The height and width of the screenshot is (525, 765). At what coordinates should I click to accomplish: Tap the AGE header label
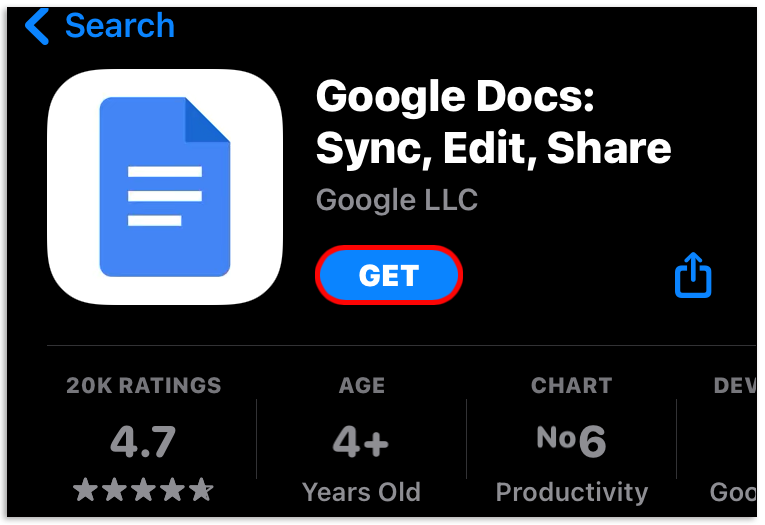(x=362, y=385)
